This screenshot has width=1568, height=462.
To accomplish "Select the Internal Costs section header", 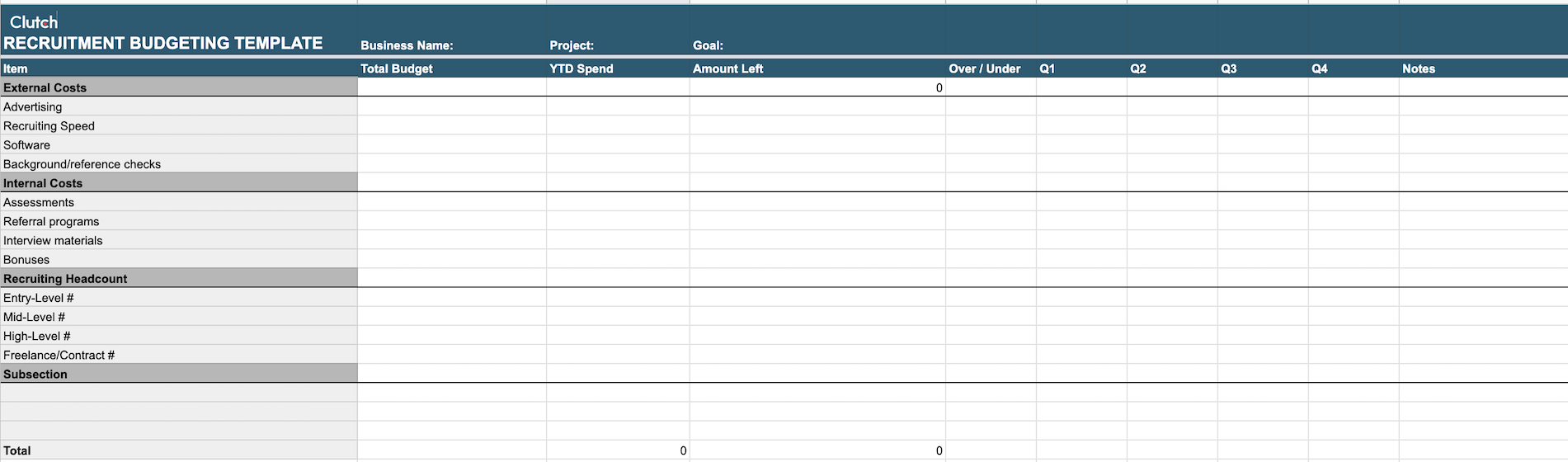I will [43, 183].
